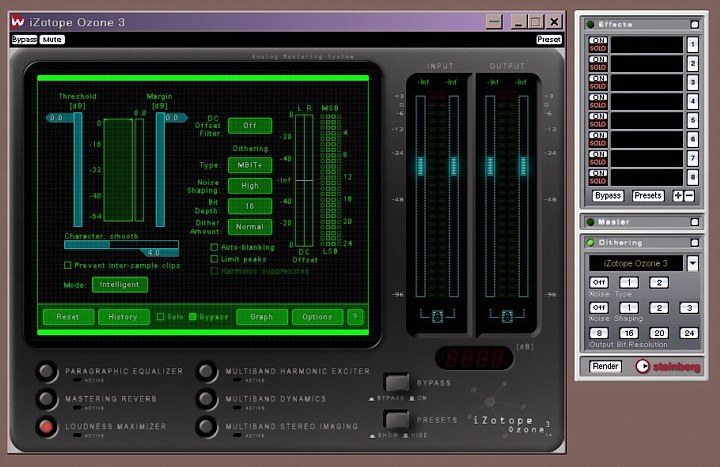Image resolution: width=720 pixels, height=467 pixels.
Task: Activate the Multiband Stereo Imaging module button
Action: 207,427
